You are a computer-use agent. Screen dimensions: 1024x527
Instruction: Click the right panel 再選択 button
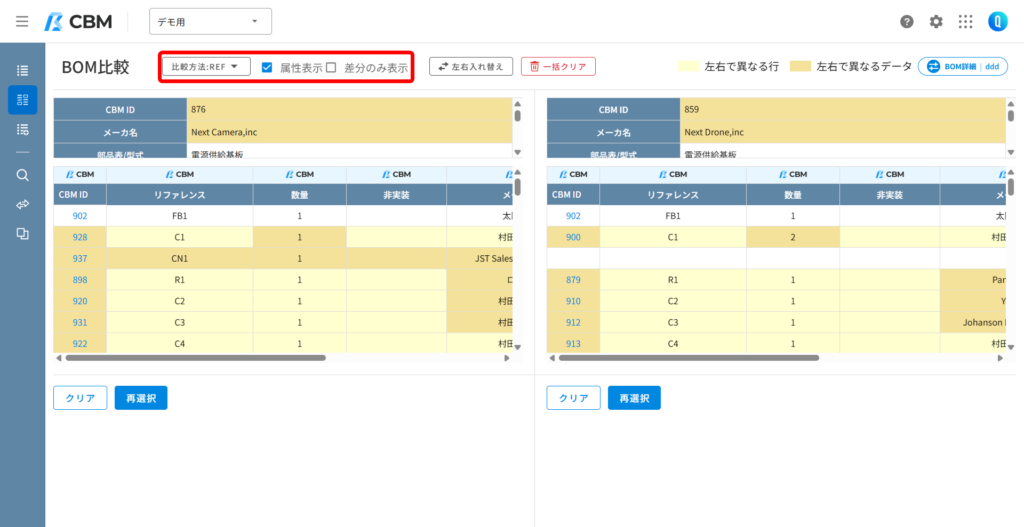(634, 398)
